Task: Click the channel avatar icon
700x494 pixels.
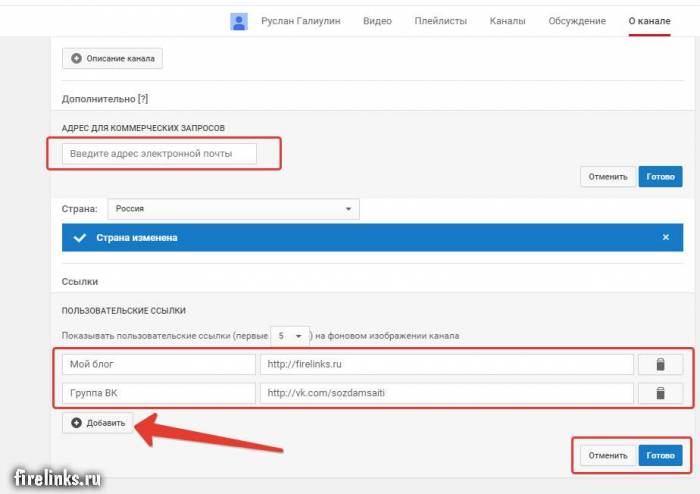Action: pyautogui.click(x=239, y=21)
